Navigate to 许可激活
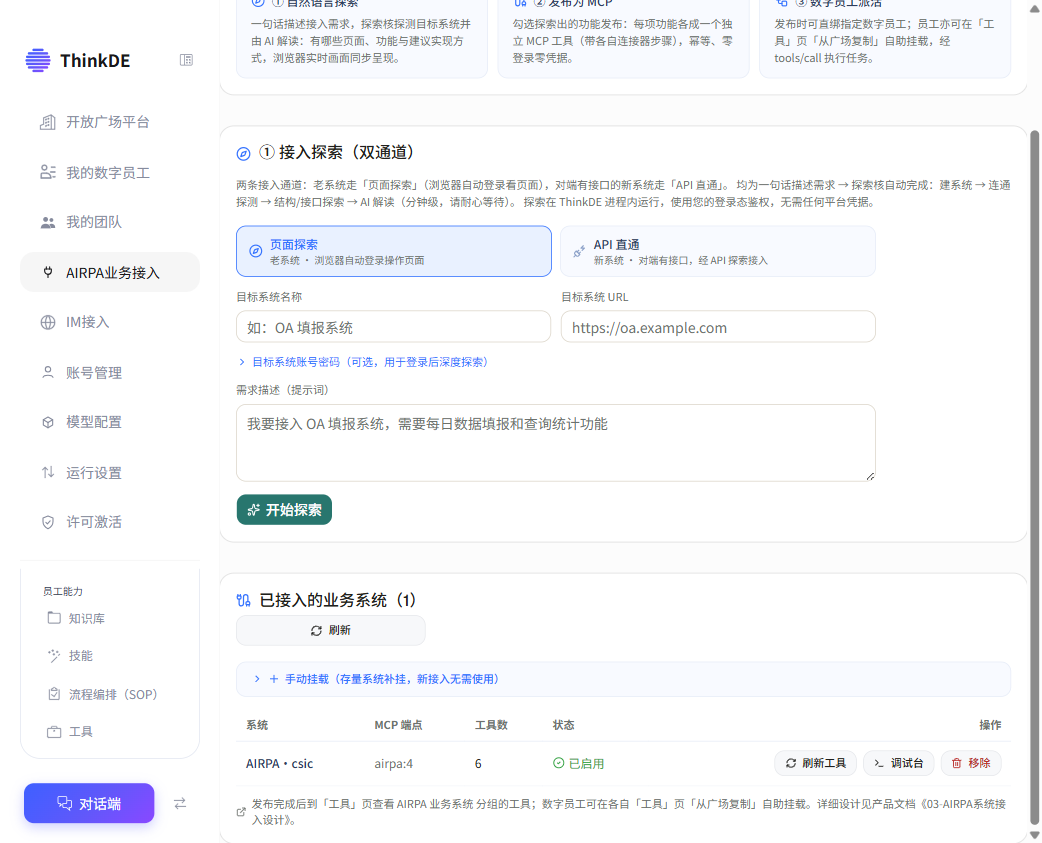Image resolution: width=1042 pixels, height=843 pixels. tap(110, 522)
